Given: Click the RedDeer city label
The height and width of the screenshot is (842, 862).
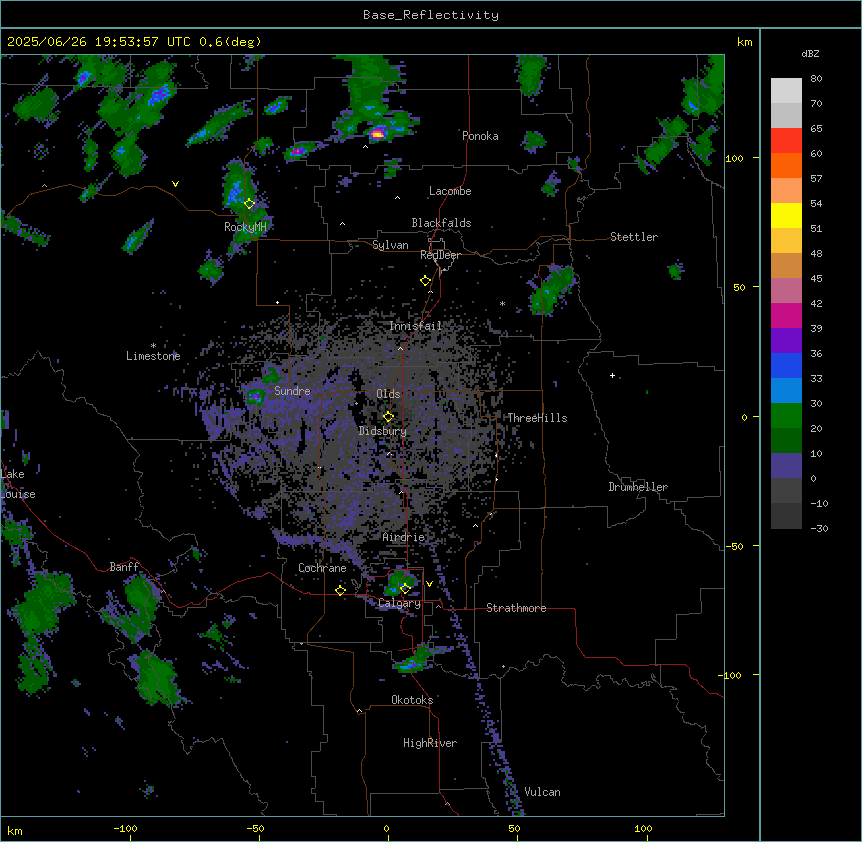Looking at the screenshot, I should tap(440, 255).
